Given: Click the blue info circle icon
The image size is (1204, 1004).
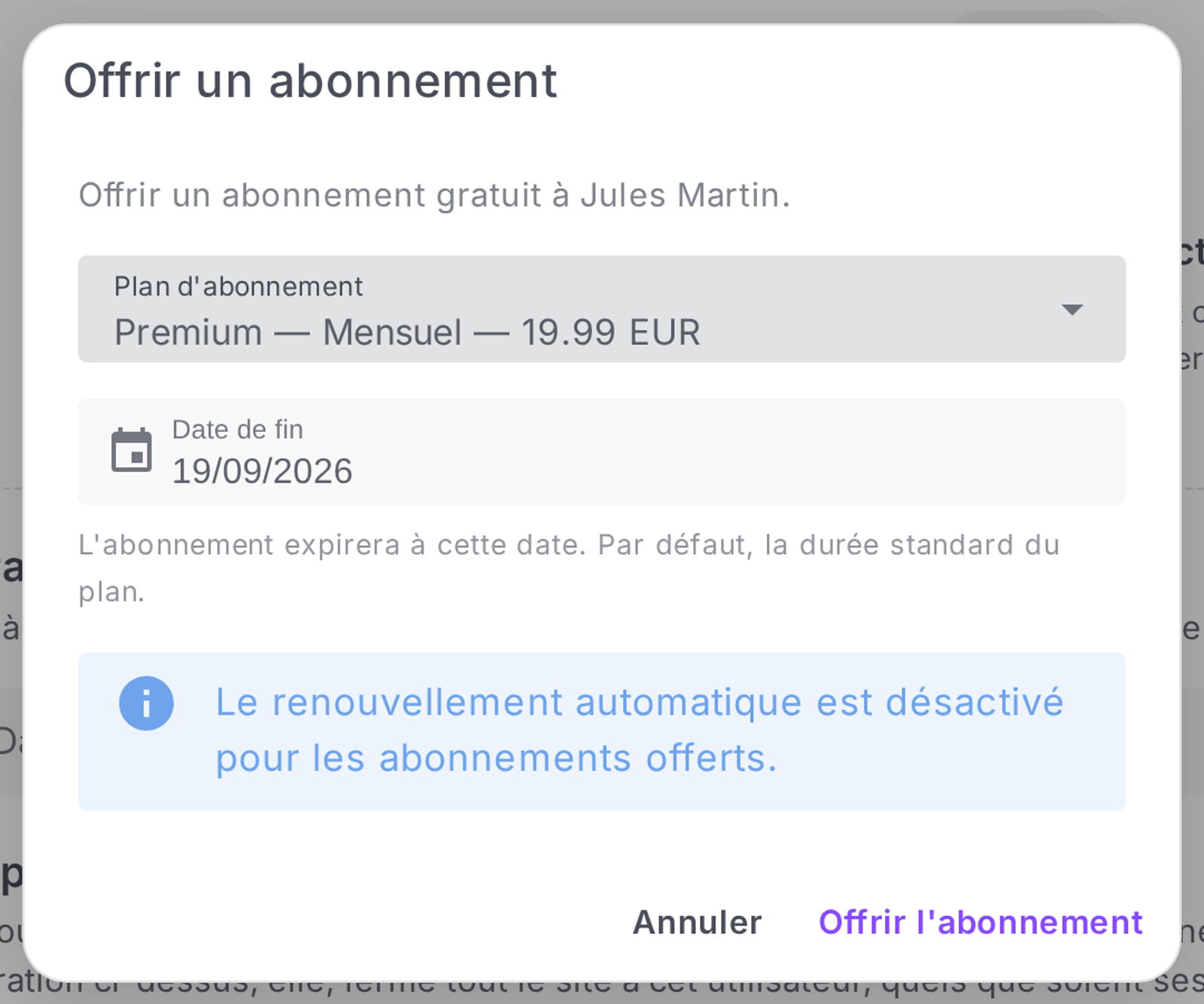Looking at the screenshot, I should tap(146, 703).
